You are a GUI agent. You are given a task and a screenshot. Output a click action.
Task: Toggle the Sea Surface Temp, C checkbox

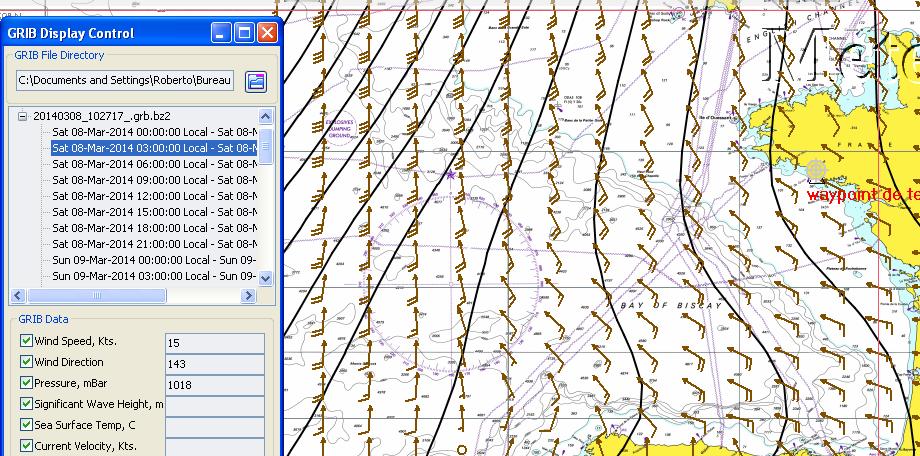coord(26,424)
